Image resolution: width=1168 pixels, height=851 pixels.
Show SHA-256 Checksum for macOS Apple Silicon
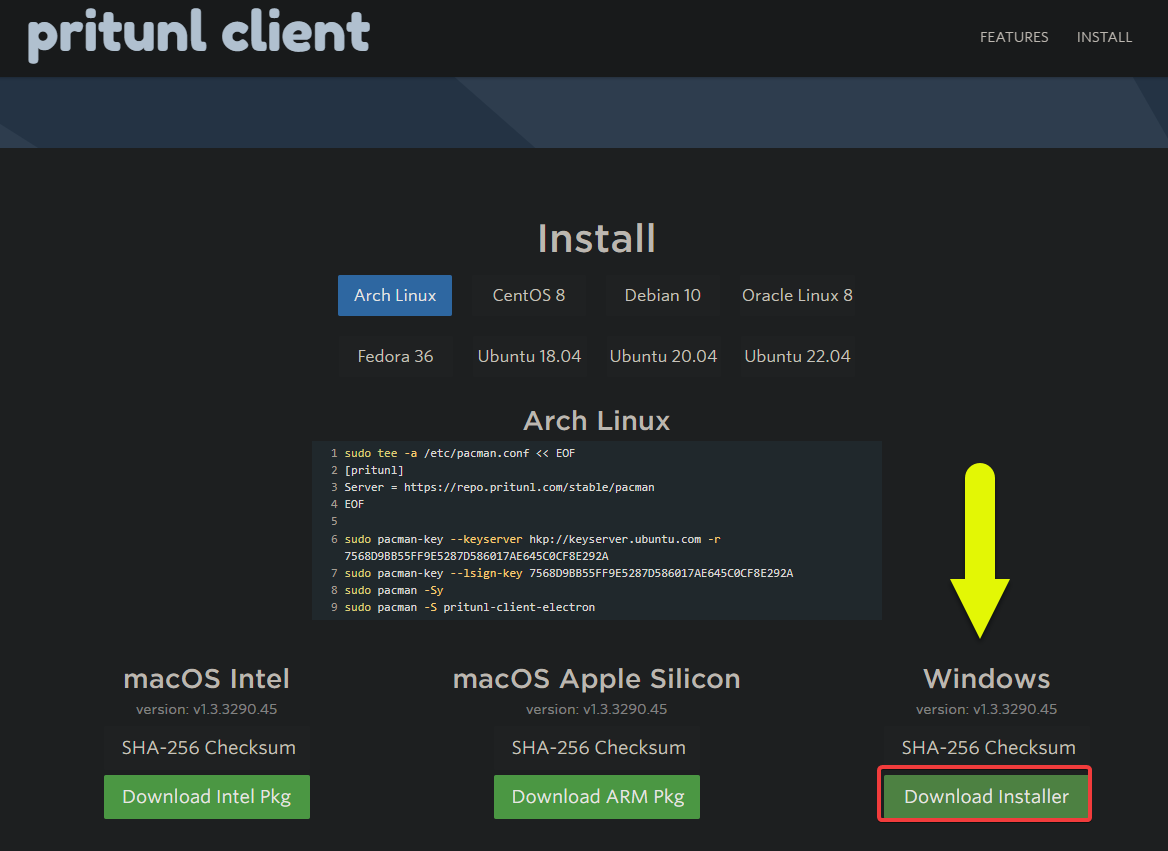pos(597,747)
